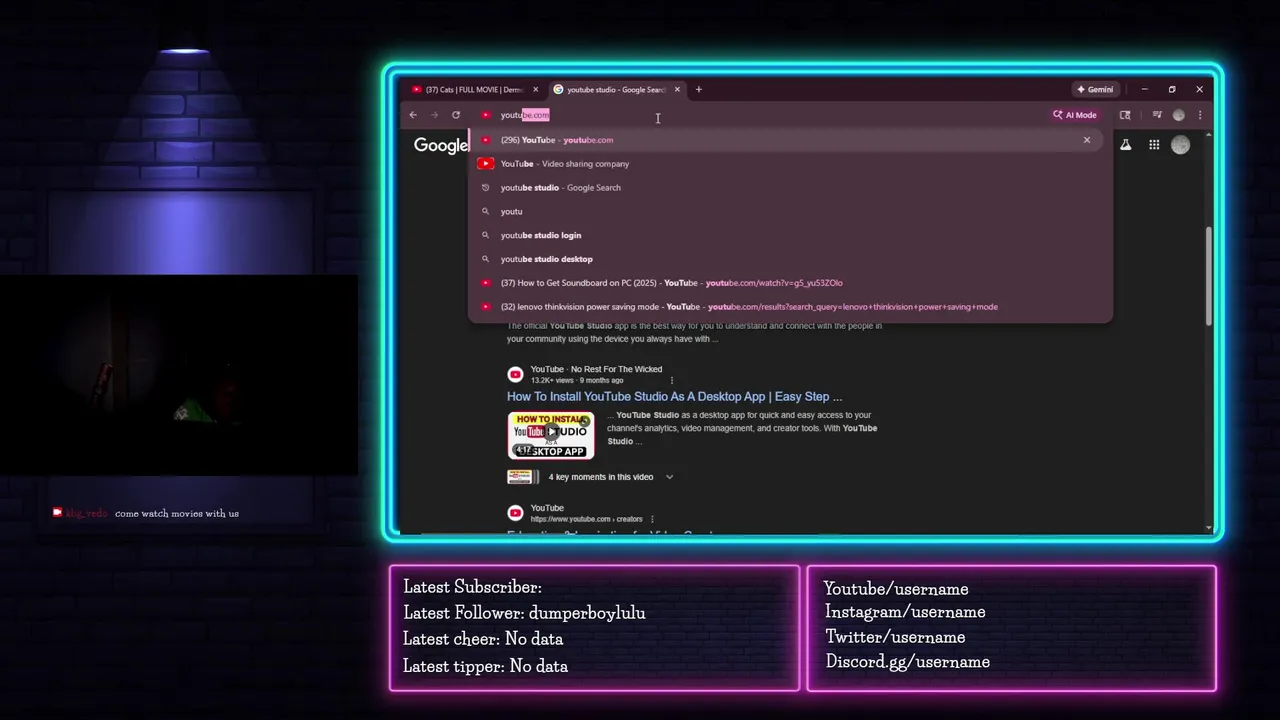The width and height of the screenshot is (1280, 720).
Task: Remove the youtube.com suggestion with its X
Action: tap(1087, 140)
